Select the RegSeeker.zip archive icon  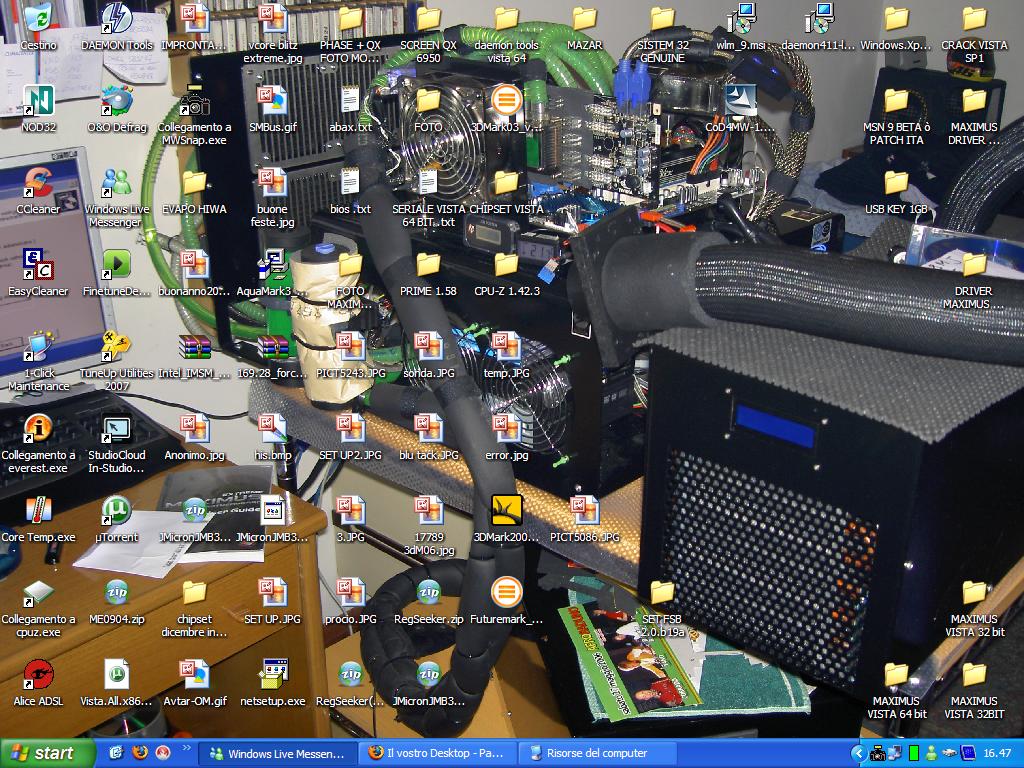(x=428, y=592)
